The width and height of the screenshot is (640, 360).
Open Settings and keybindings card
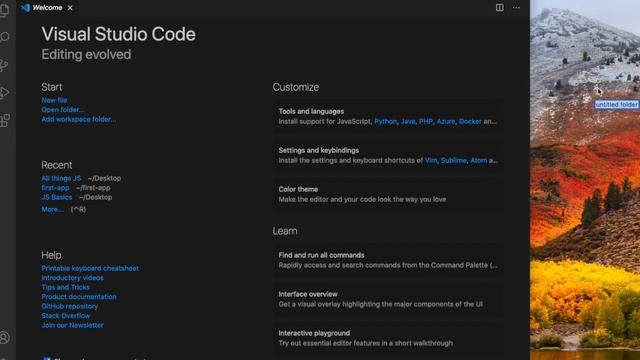(388, 155)
